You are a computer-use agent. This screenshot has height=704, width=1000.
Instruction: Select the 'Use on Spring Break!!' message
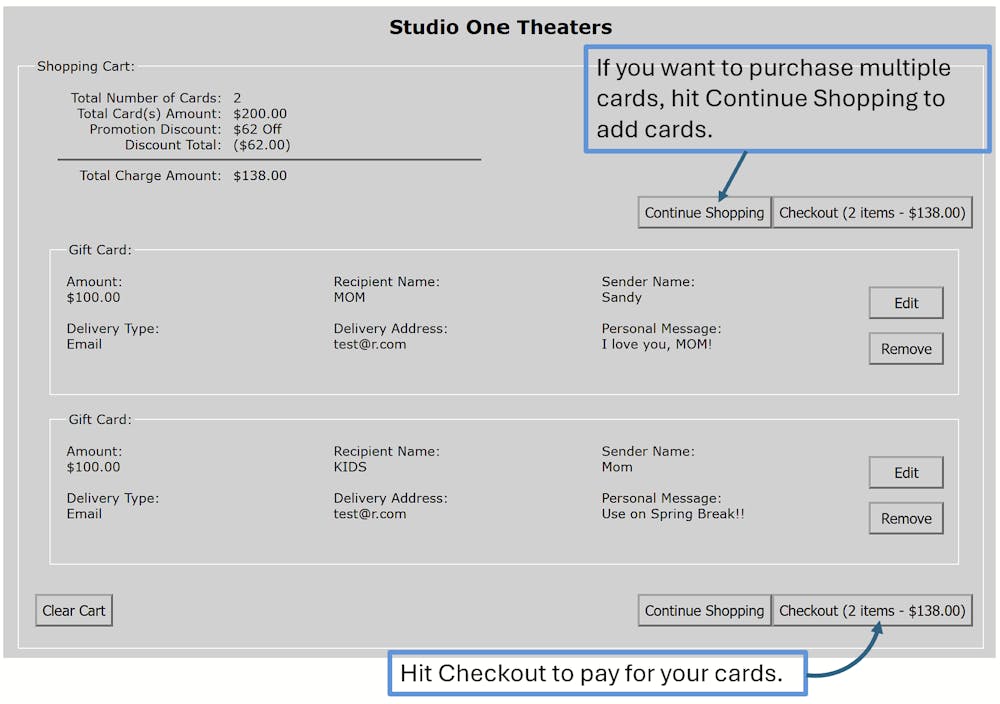(672, 514)
